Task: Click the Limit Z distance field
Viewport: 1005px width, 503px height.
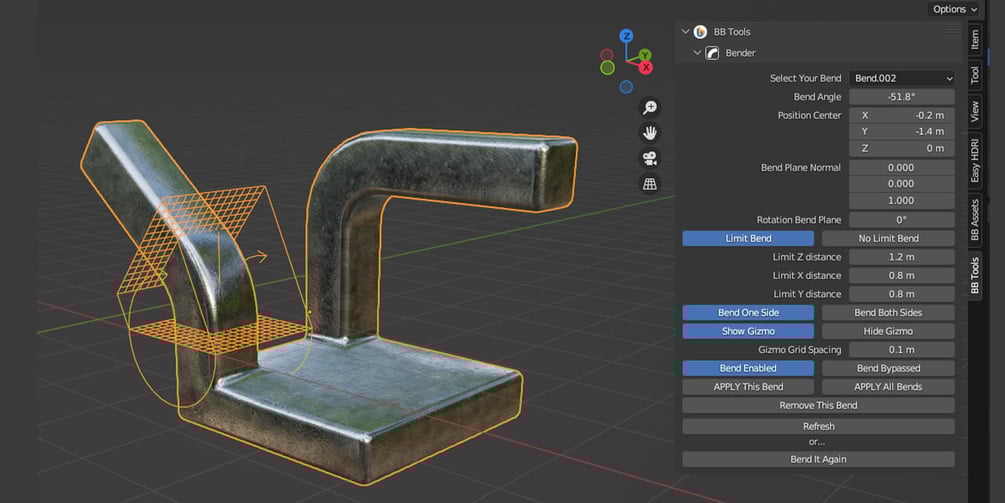Action: pos(902,257)
